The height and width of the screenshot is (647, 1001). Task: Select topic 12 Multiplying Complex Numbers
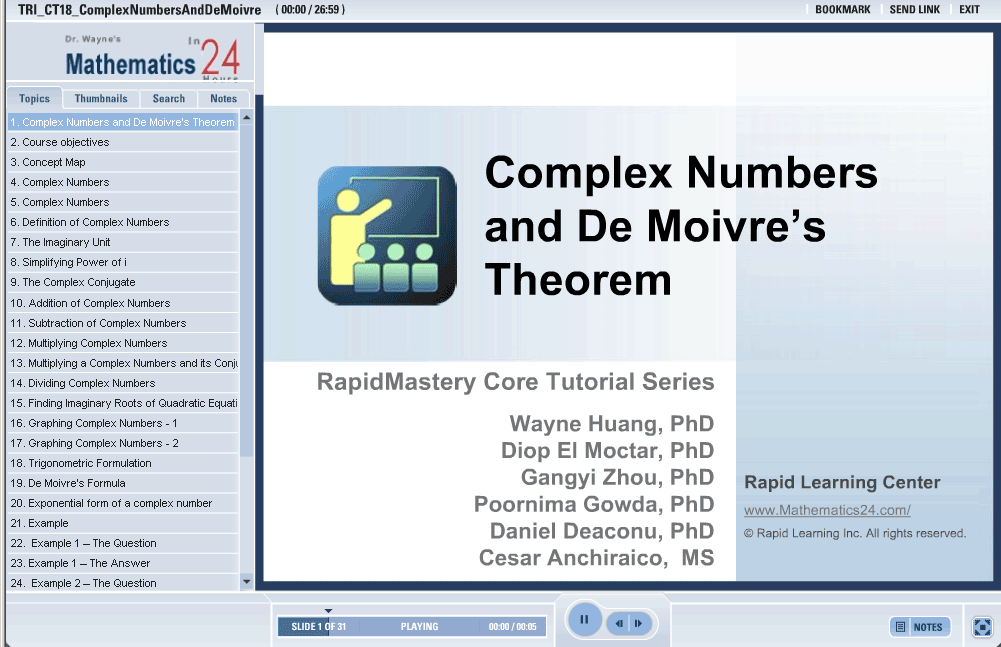point(123,343)
